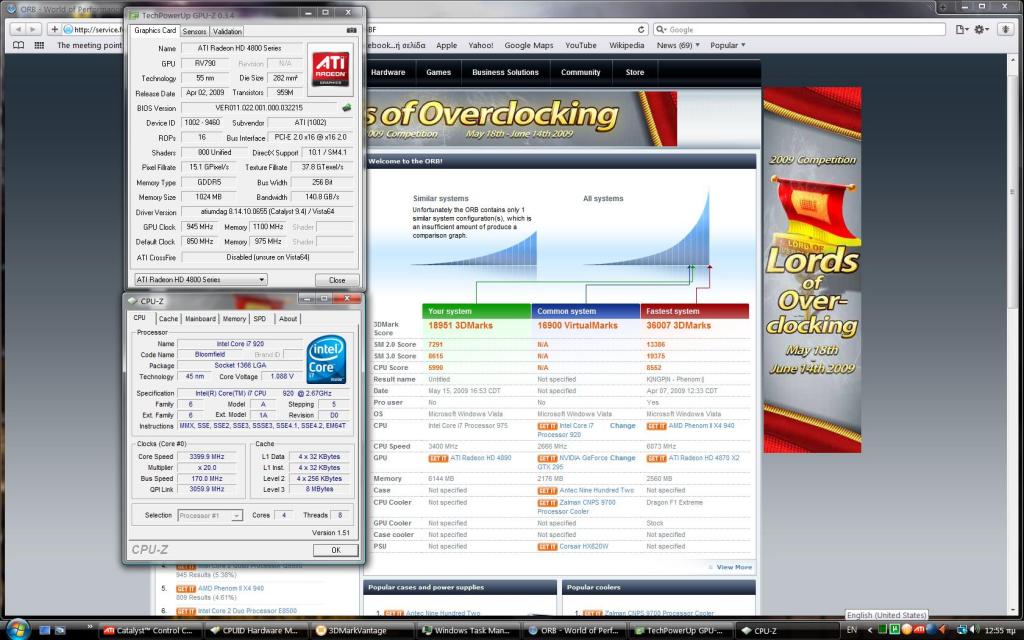Viewport: 1024px width, 640px height.
Task: Click the Close button in GPU-Z
Action: pos(337,280)
